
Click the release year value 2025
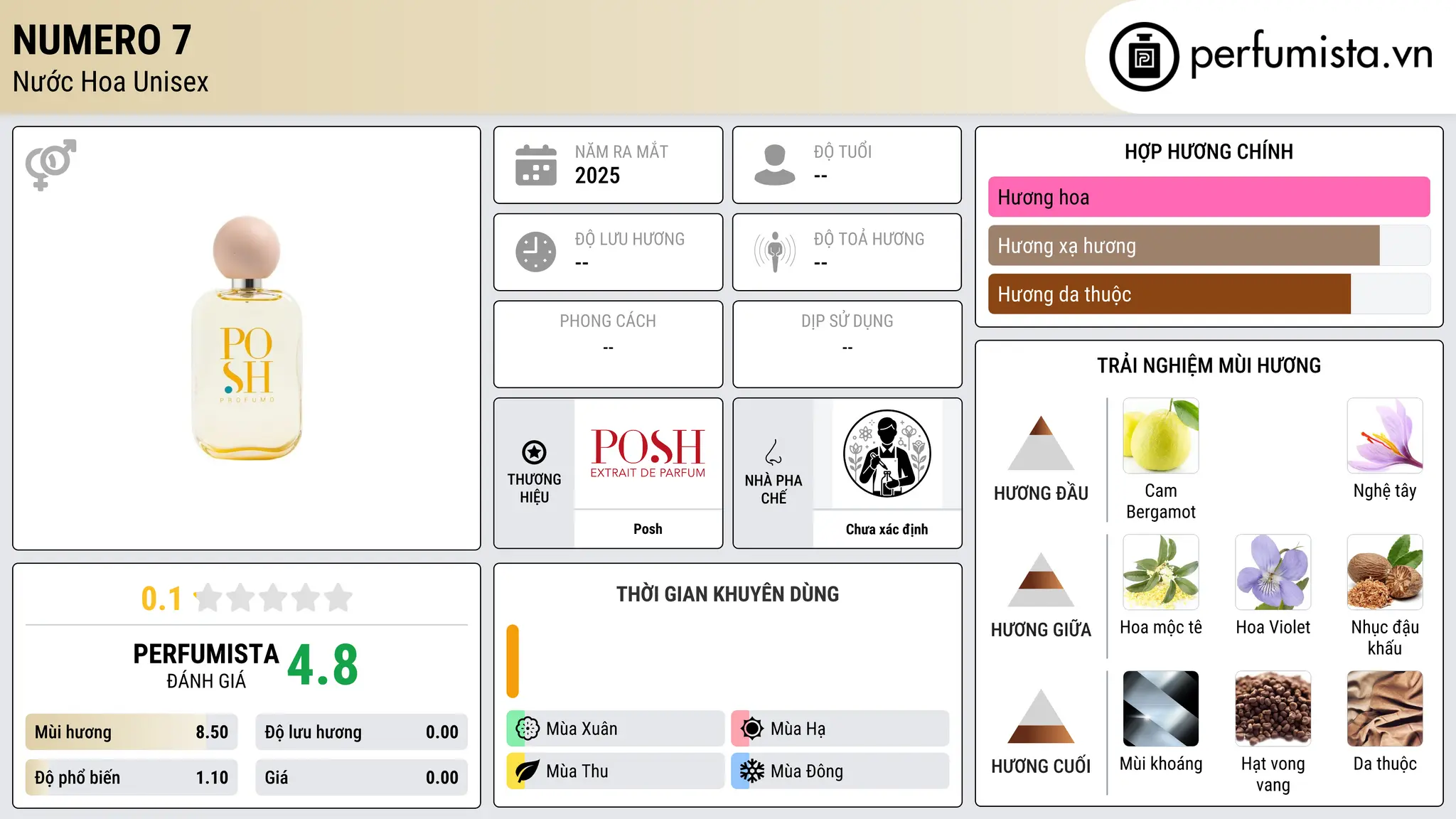[x=597, y=176]
